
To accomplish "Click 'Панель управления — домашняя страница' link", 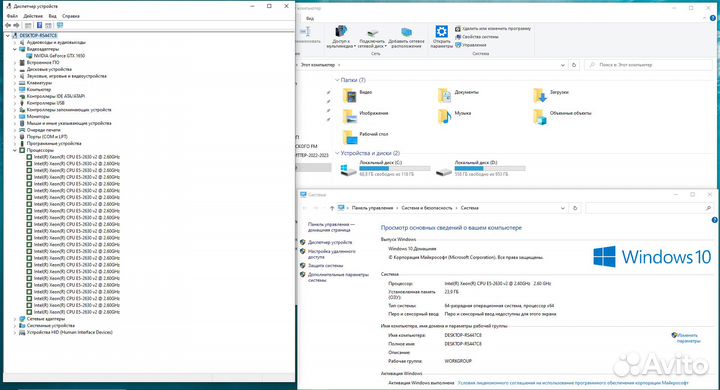I will click(x=331, y=227).
